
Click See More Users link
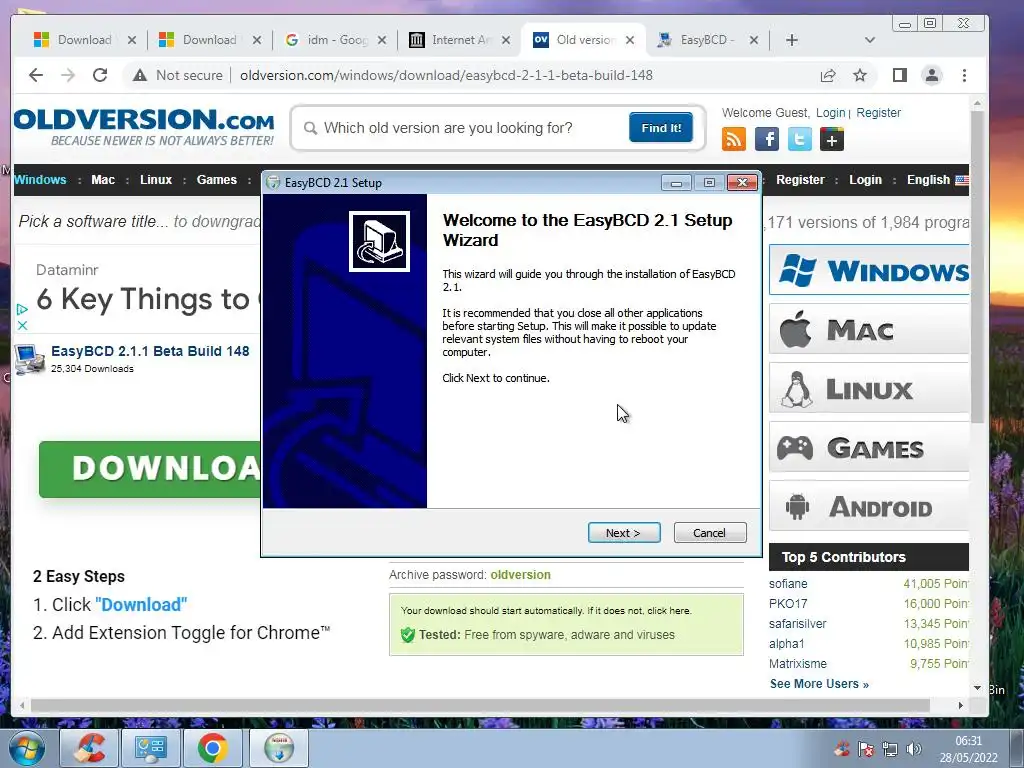coord(819,684)
